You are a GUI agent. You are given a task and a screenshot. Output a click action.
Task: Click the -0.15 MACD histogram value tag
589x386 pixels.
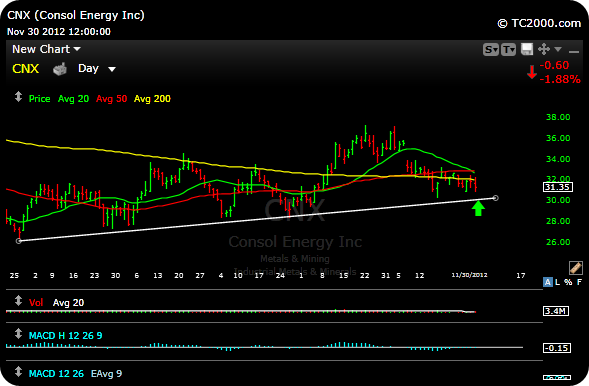point(557,348)
